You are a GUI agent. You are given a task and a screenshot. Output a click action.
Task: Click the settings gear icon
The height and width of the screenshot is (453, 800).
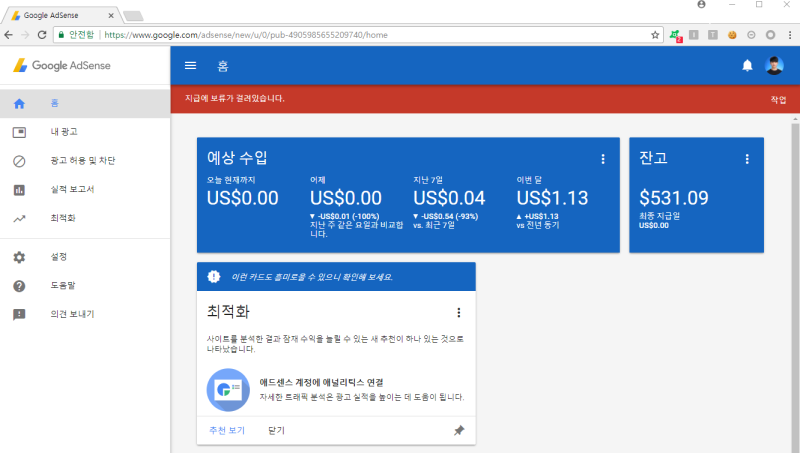click(x=19, y=257)
